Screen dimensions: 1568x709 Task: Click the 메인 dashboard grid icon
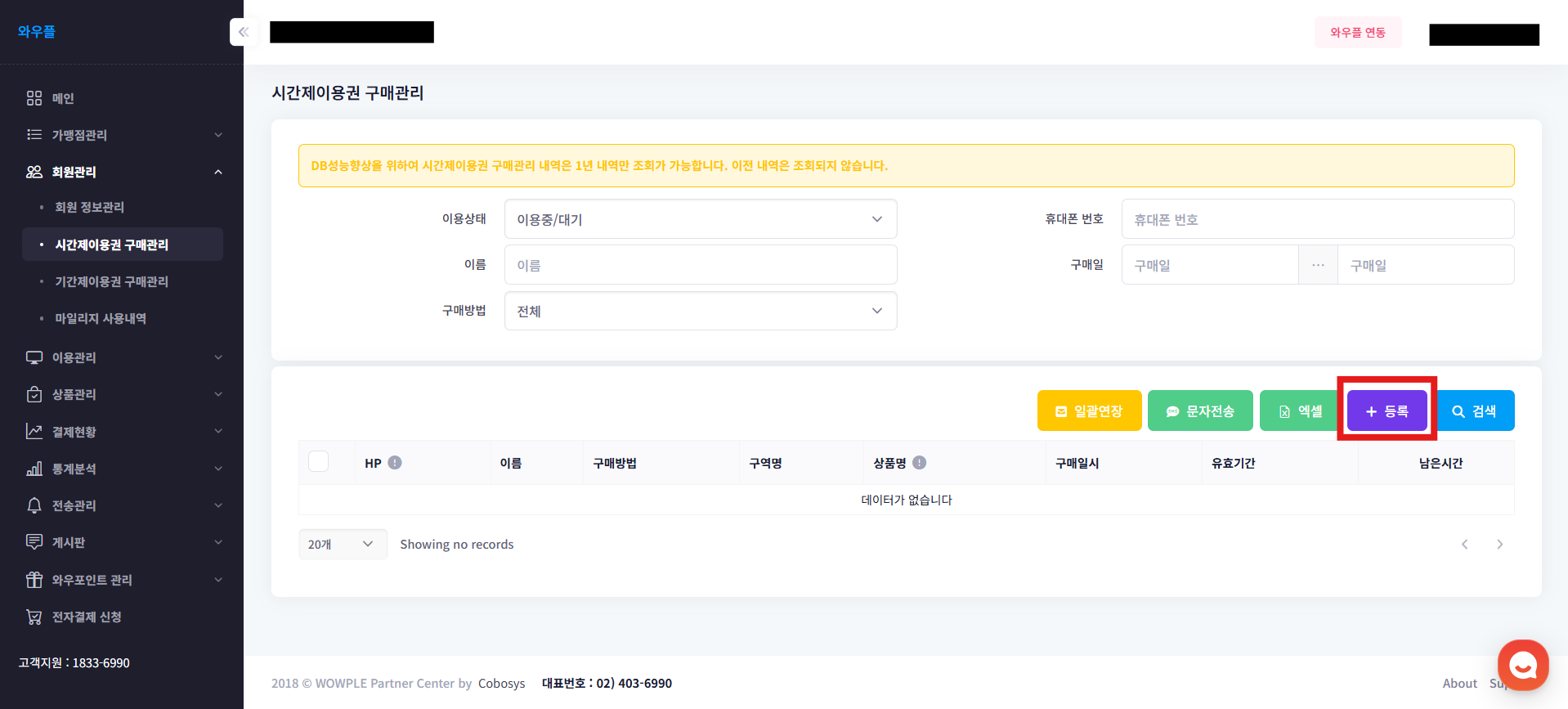click(34, 98)
